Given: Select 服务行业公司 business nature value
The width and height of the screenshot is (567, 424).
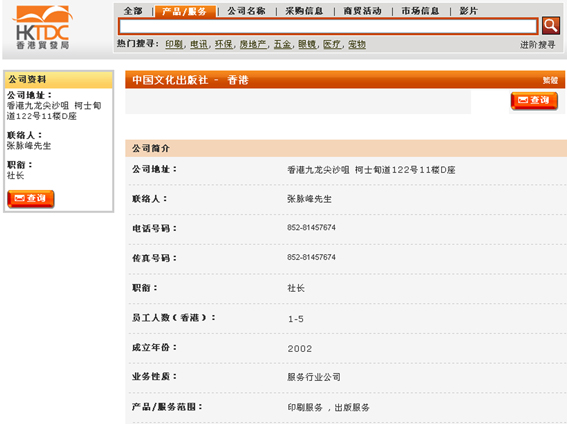Looking at the screenshot, I should (314, 377).
